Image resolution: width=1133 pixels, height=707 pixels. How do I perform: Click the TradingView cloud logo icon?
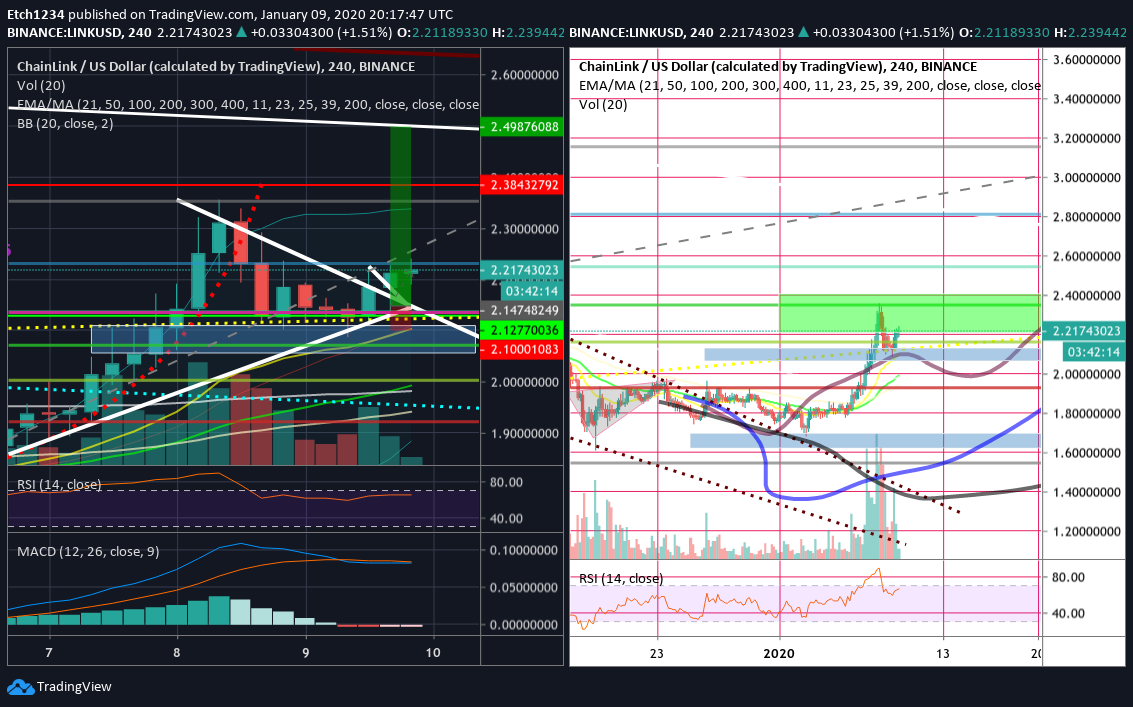pos(20,687)
